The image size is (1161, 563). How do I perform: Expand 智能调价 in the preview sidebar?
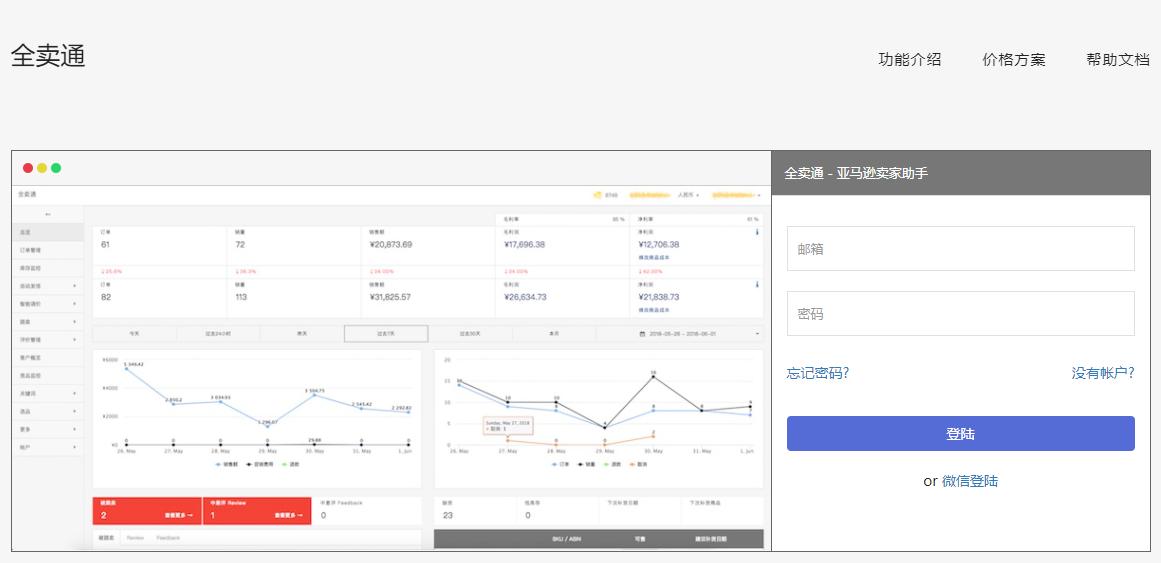tap(48, 304)
